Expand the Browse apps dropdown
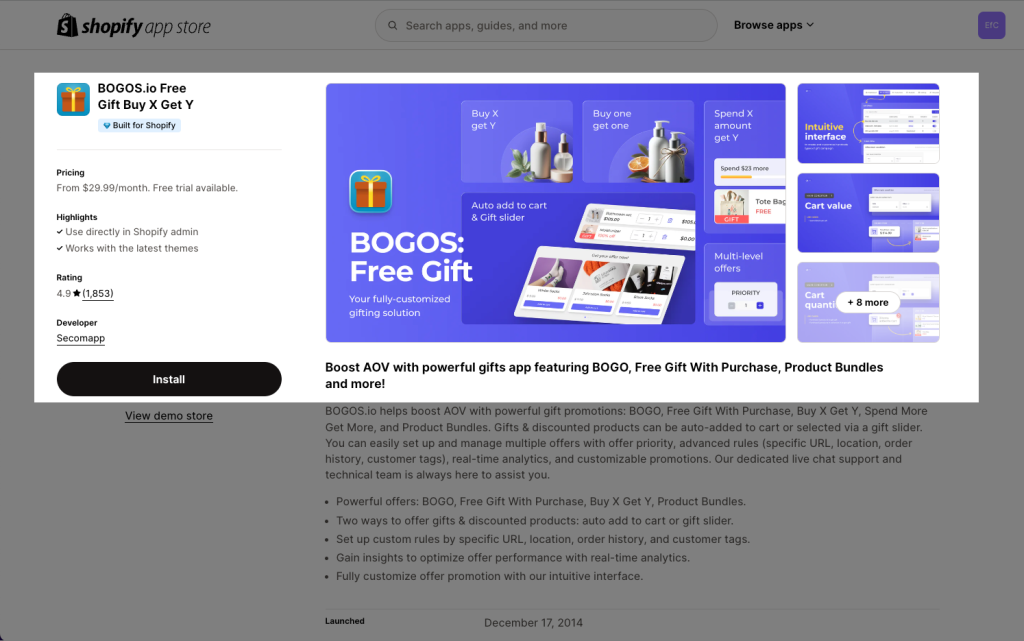 [x=773, y=25]
